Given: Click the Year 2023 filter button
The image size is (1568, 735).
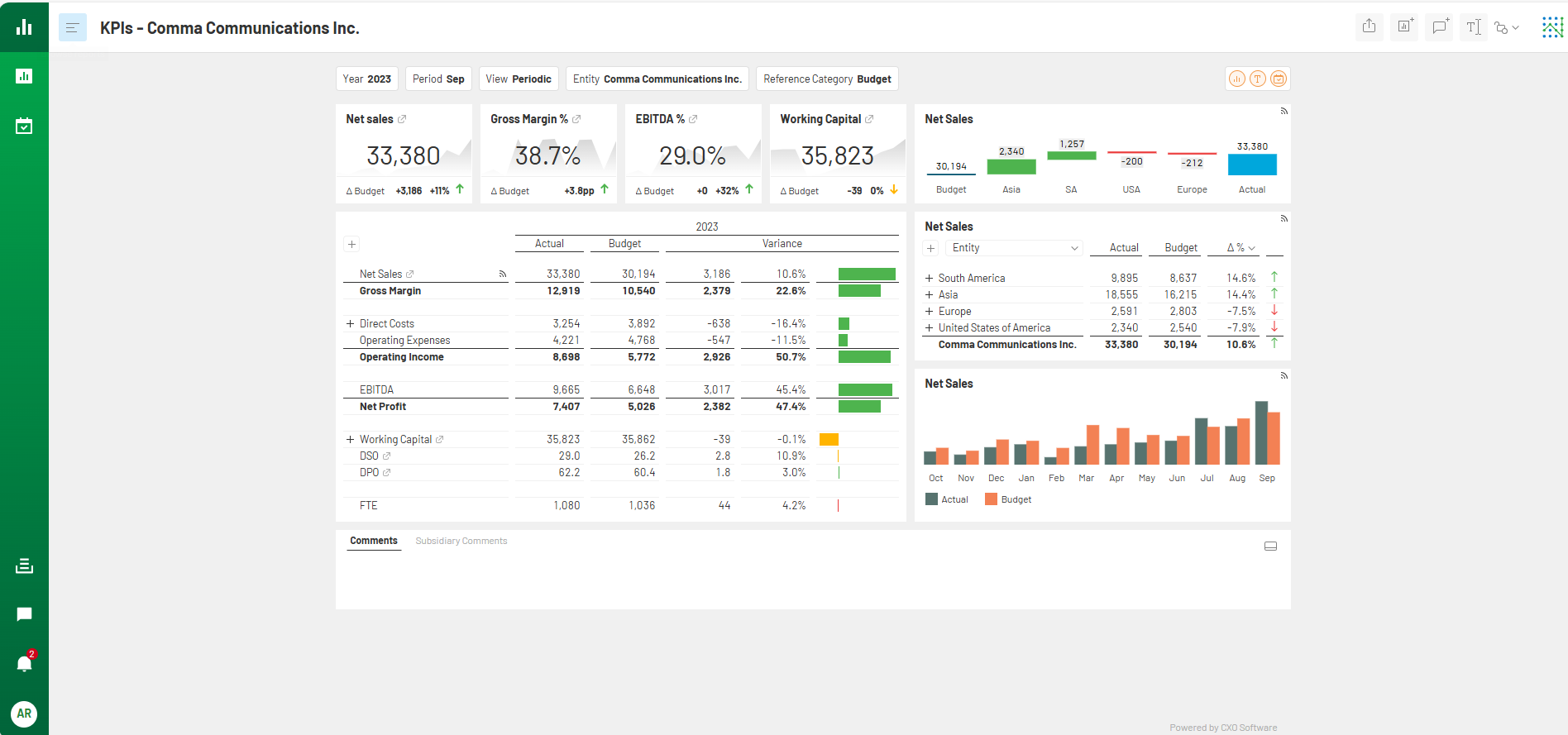Looking at the screenshot, I should tap(366, 79).
